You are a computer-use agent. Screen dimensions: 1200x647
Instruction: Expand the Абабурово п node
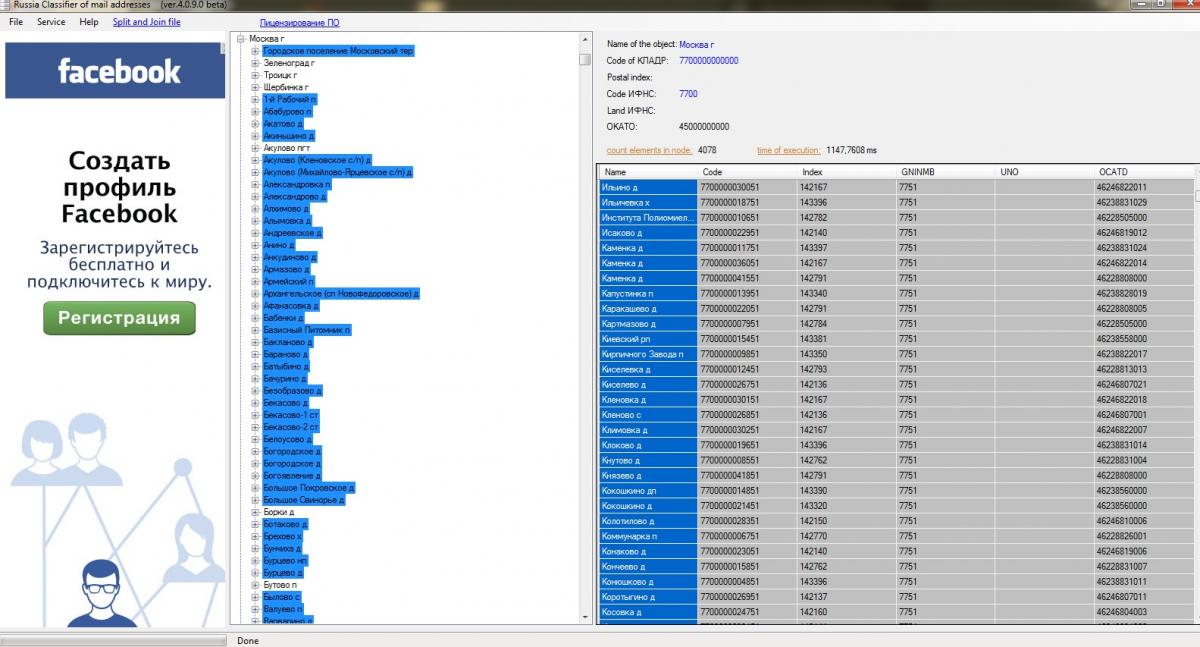point(256,112)
